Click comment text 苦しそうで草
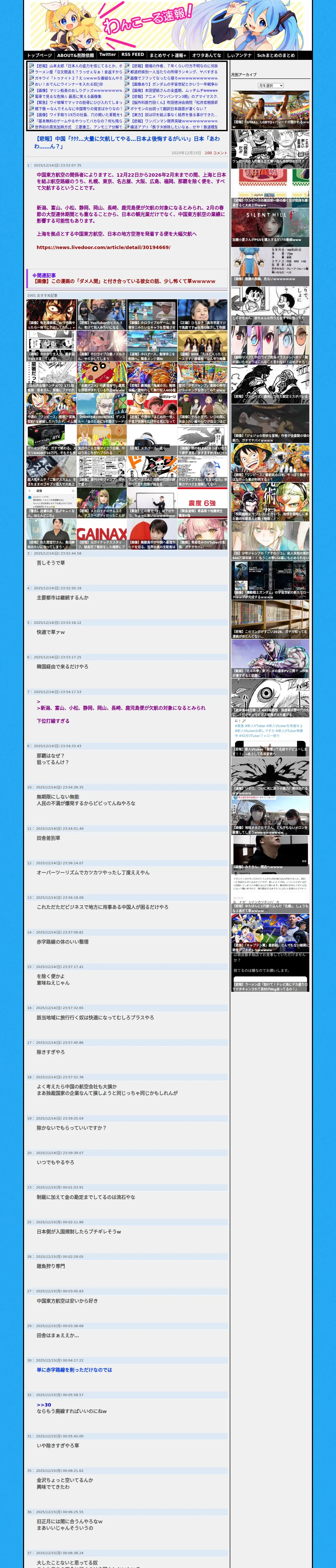 (51, 563)
